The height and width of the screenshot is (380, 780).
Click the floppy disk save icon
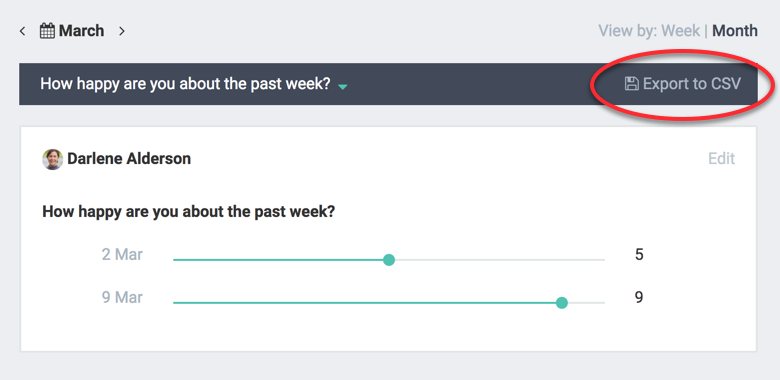(x=631, y=84)
